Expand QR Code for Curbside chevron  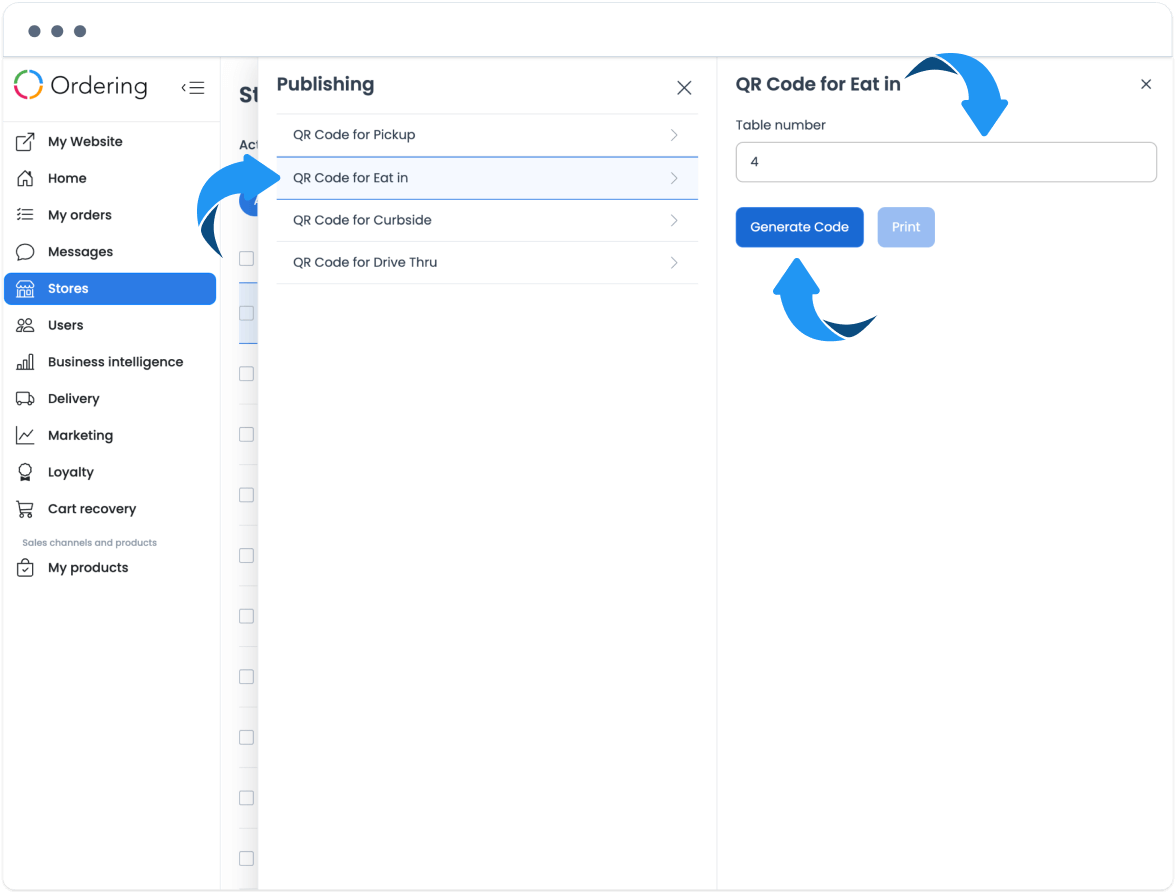(674, 220)
